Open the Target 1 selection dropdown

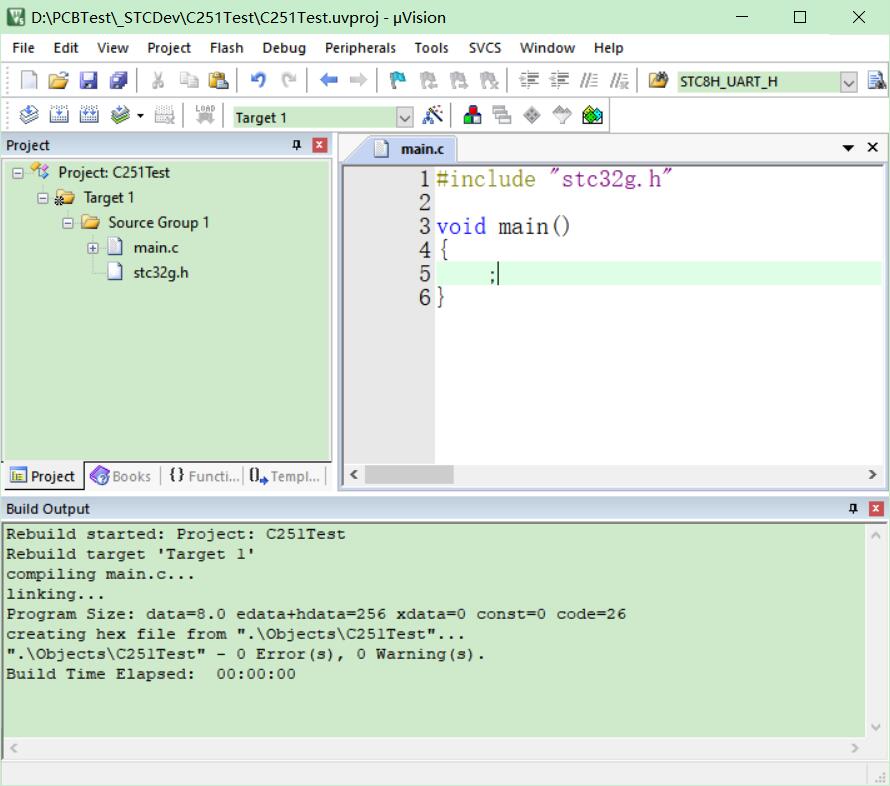coord(404,117)
